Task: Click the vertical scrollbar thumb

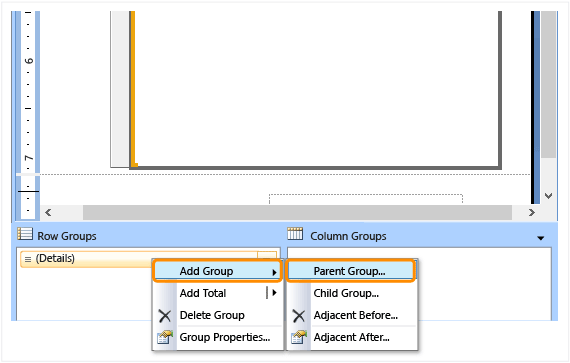Action: [549, 84]
